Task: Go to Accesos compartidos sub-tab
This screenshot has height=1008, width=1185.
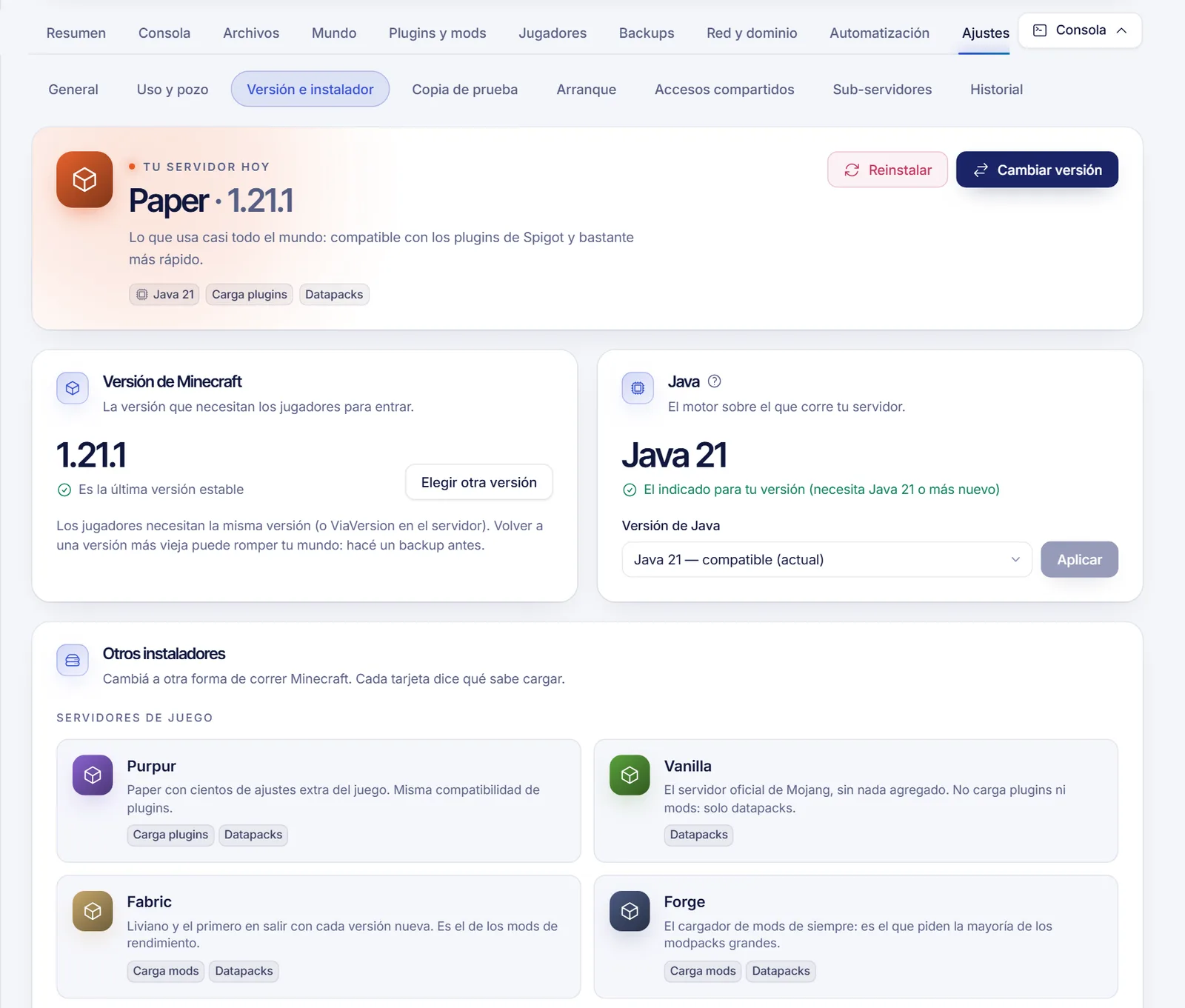Action: pyautogui.click(x=724, y=89)
